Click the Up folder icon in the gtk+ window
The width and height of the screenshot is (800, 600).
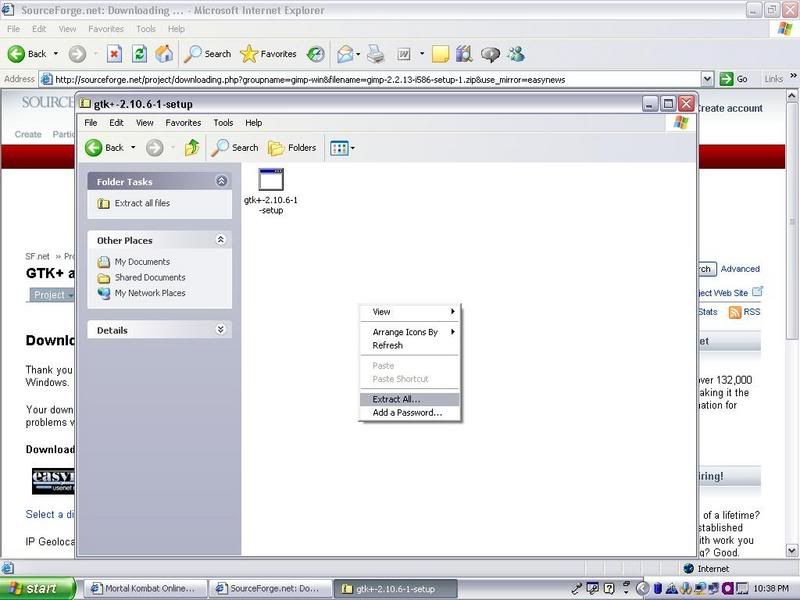pyautogui.click(x=192, y=148)
